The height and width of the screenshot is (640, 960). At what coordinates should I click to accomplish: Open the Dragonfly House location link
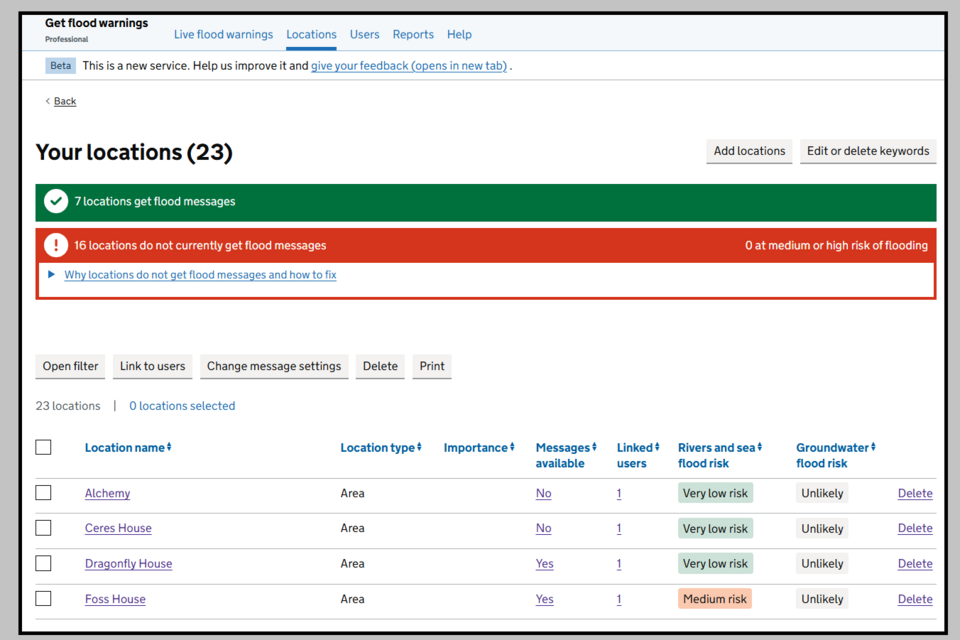pyautogui.click(x=128, y=564)
